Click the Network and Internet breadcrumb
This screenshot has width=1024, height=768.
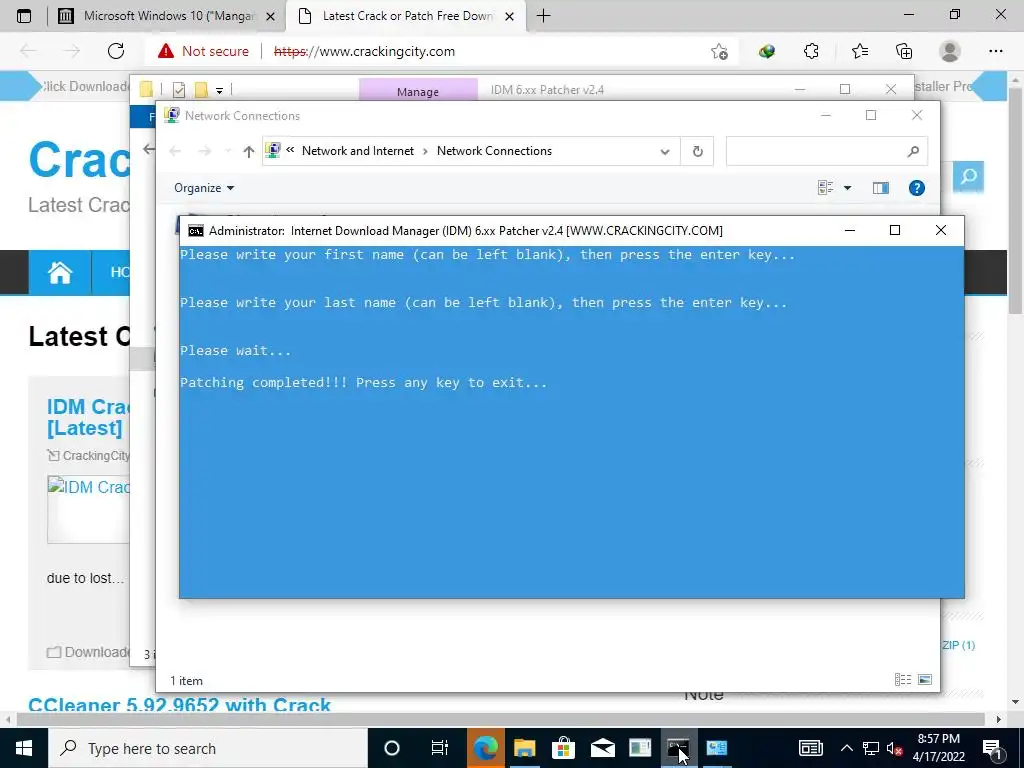358,151
